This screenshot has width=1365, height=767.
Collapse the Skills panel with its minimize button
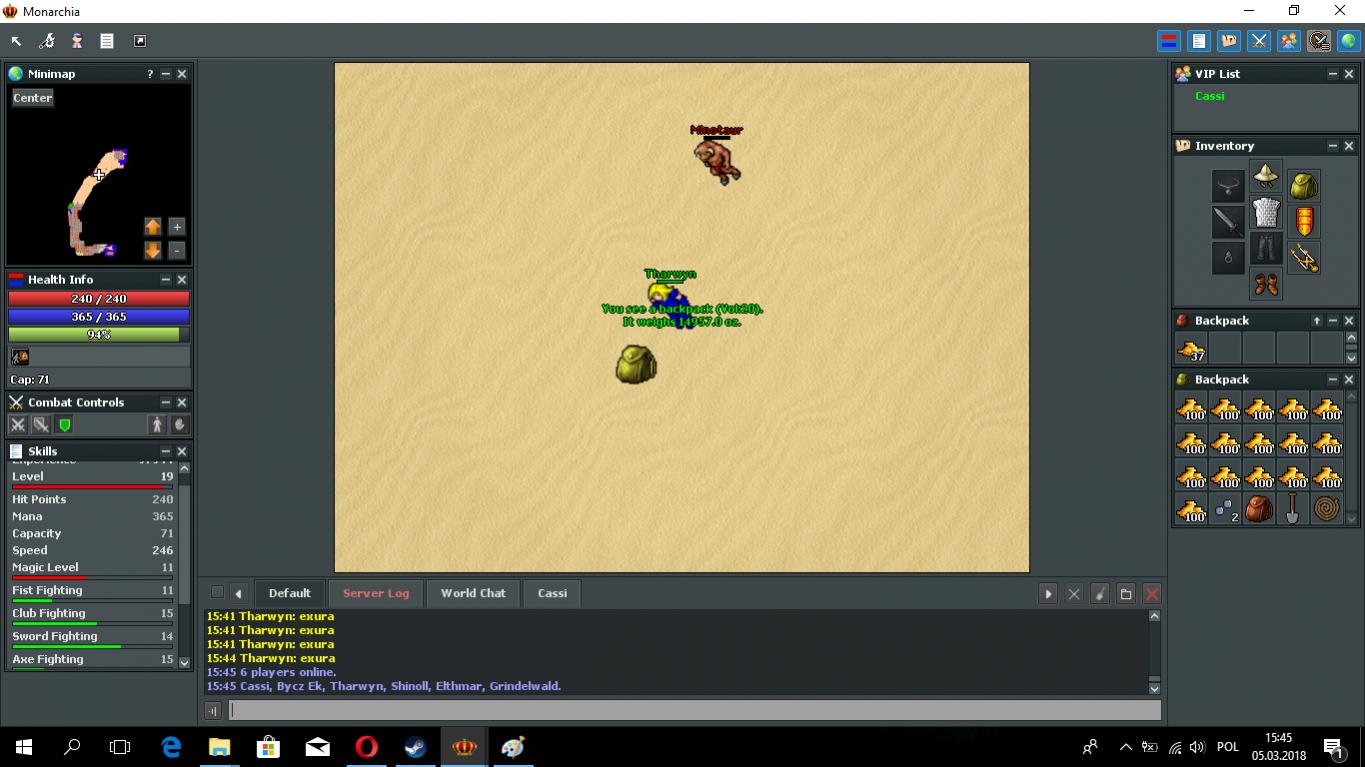coord(166,452)
